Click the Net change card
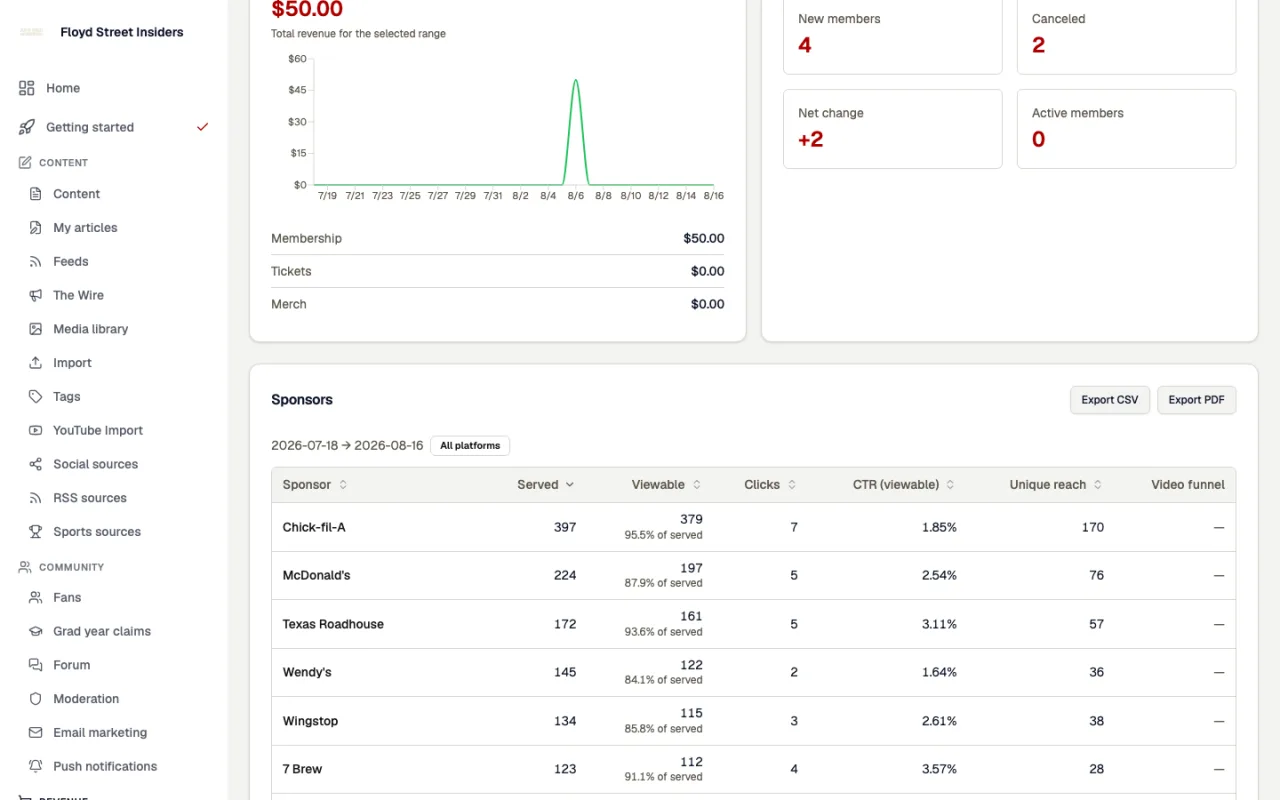The image size is (1280, 800). click(x=893, y=129)
